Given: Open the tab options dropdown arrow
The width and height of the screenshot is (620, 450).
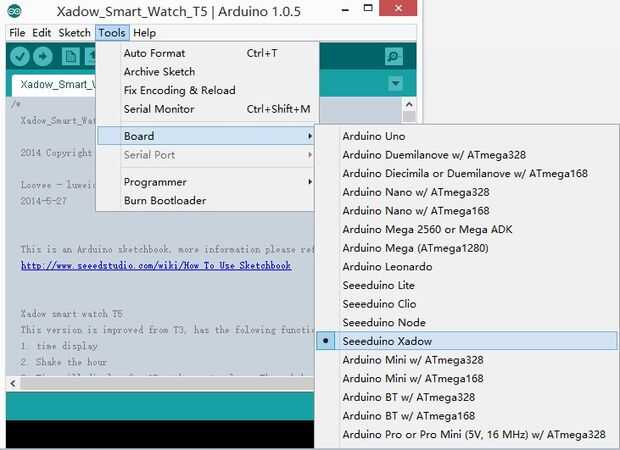Looking at the screenshot, I should tap(395, 83).
